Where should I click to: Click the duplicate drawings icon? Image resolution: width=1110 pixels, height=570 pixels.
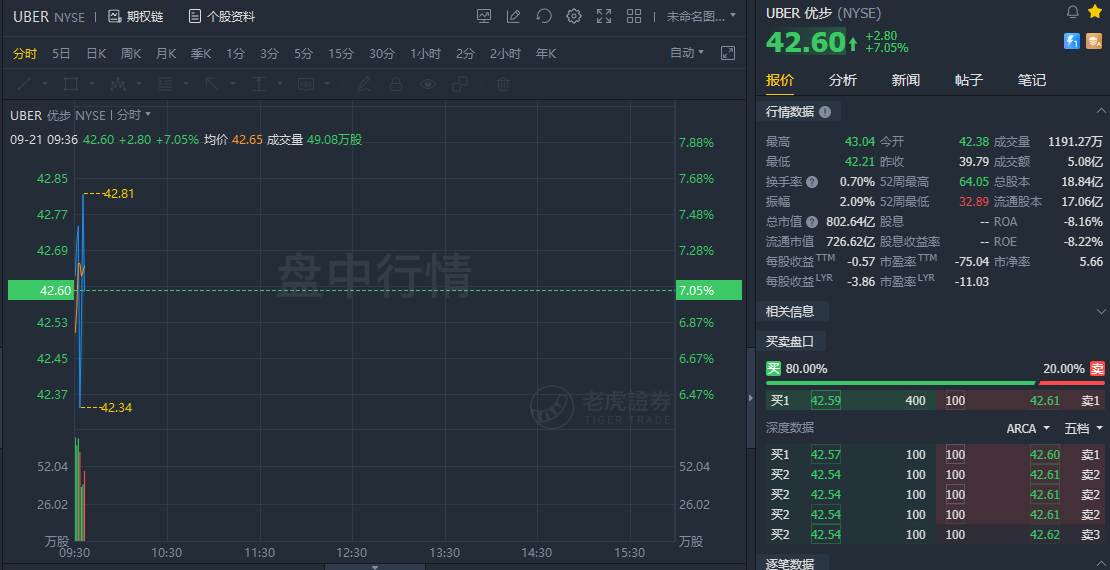pyautogui.click(x=460, y=84)
